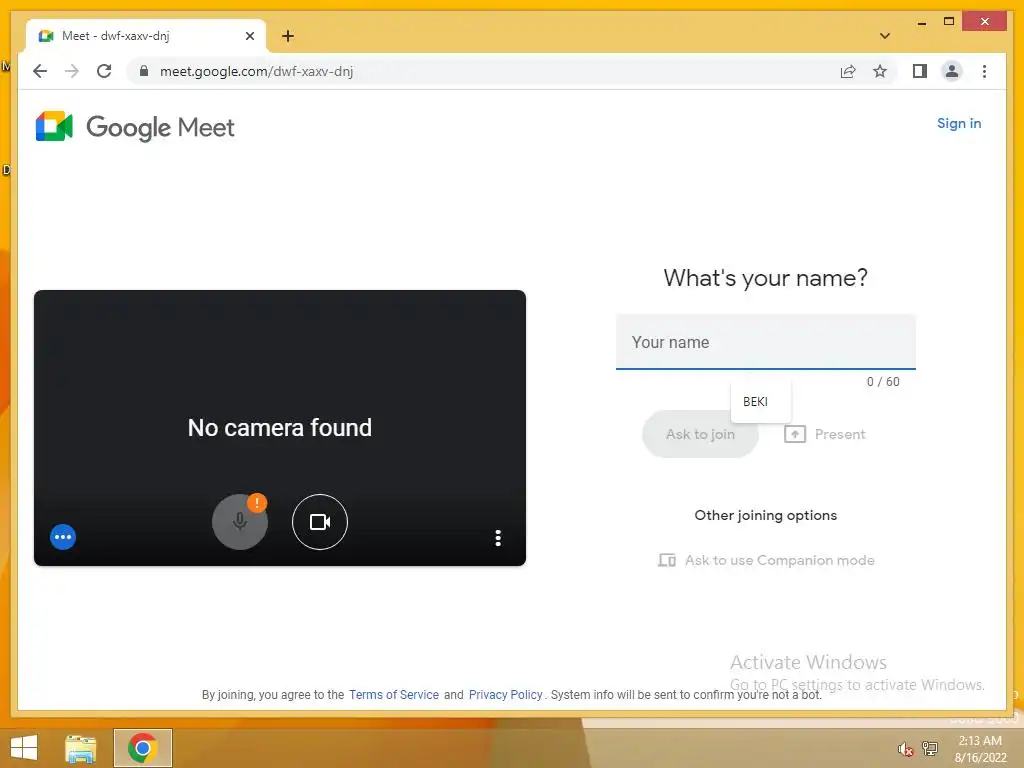
Task: Toggle the camera button in the preview
Action: coord(319,522)
